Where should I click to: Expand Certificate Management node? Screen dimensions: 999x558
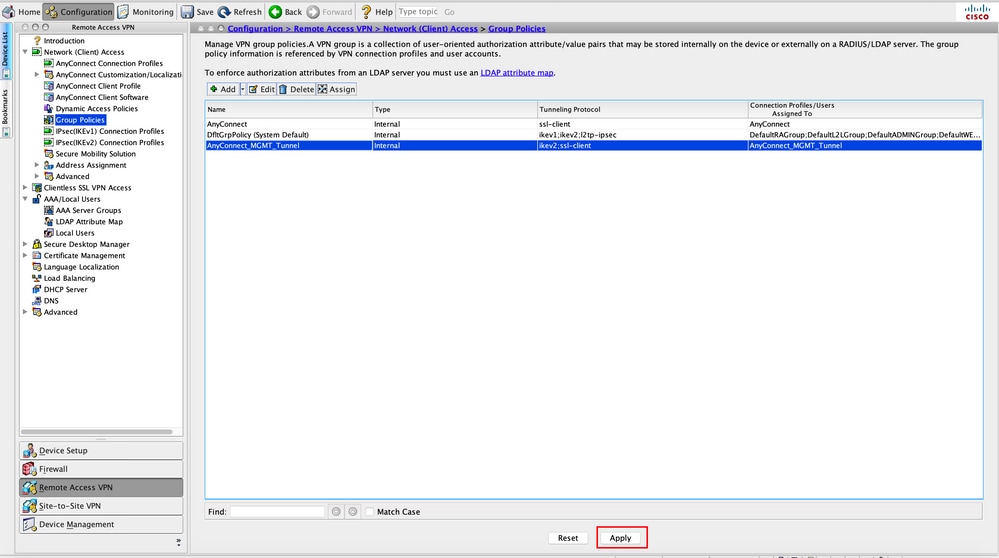coord(25,255)
